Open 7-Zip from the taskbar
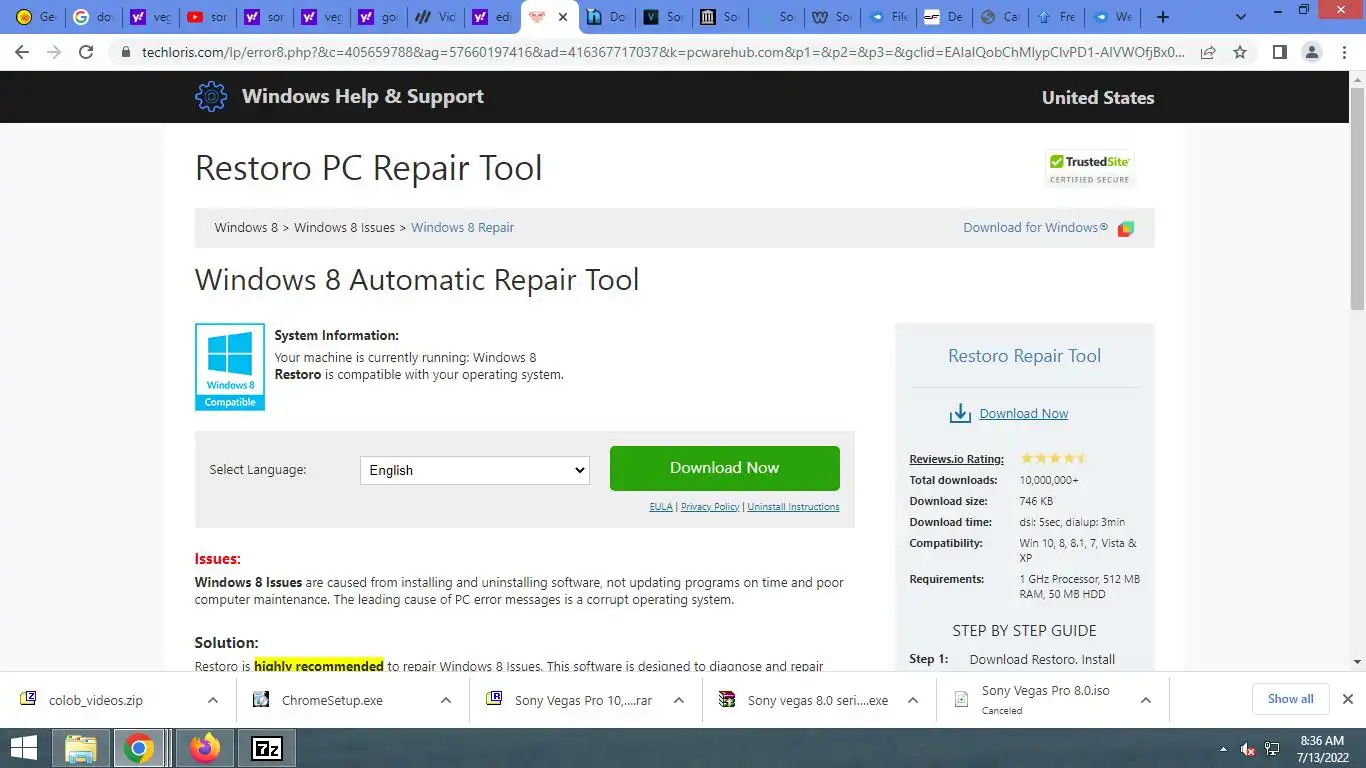Viewport: 1366px width, 768px height. (267, 748)
